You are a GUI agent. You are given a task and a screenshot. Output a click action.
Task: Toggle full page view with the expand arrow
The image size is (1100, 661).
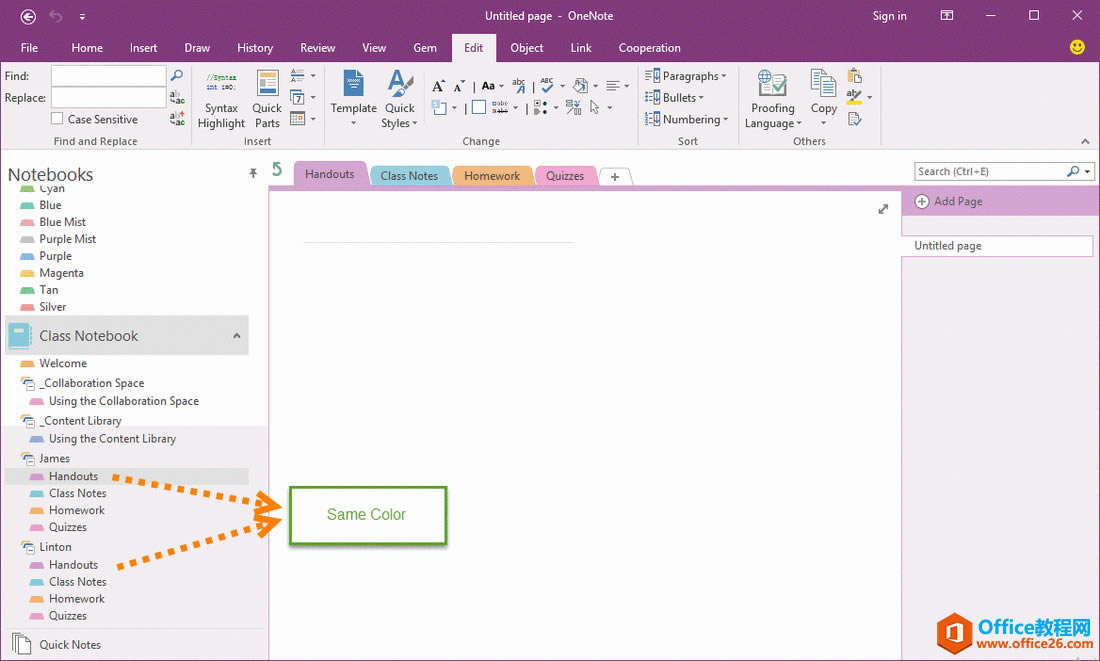point(883,208)
